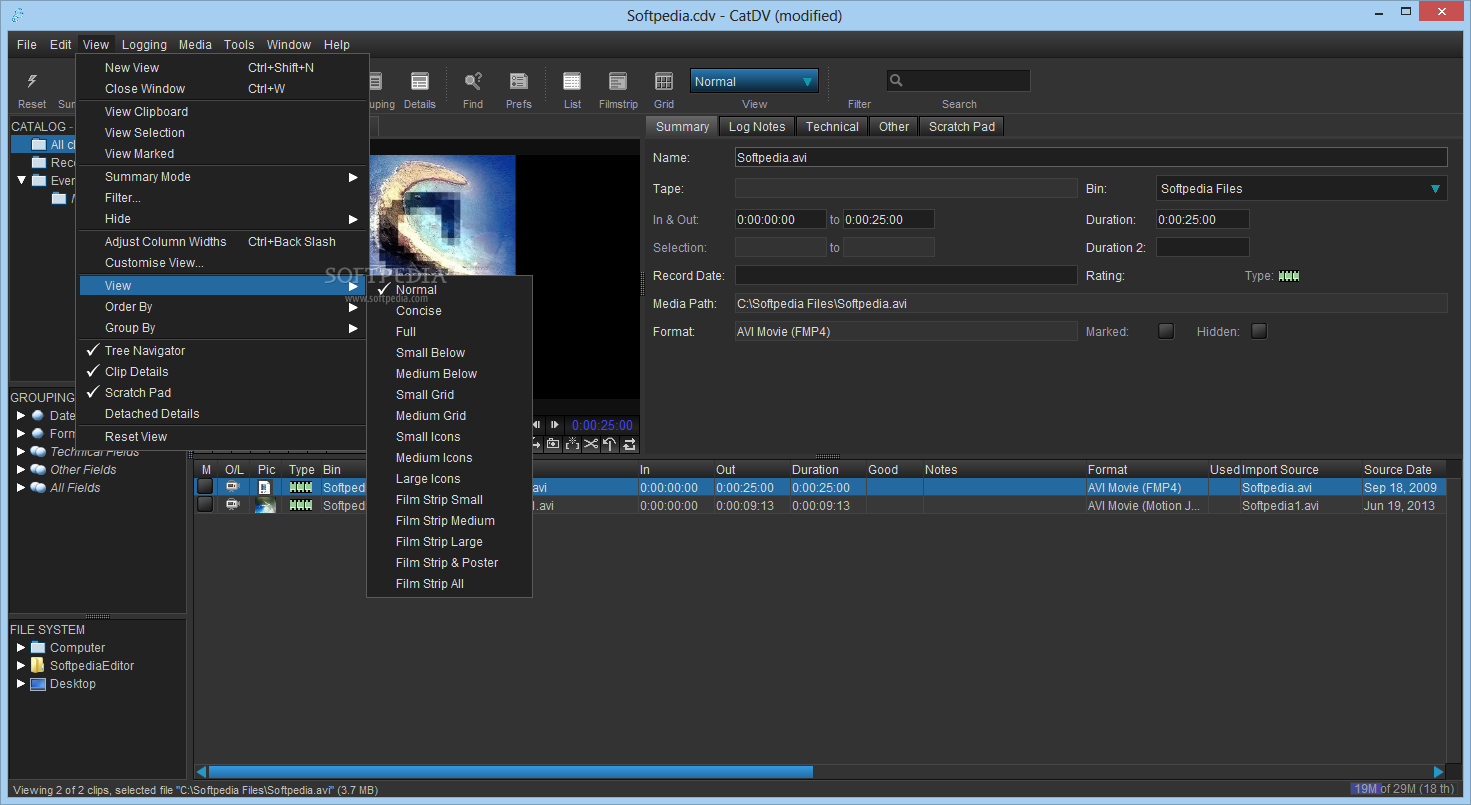Step back one frame in player
The image size is (1471, 805).
point(537,425)
